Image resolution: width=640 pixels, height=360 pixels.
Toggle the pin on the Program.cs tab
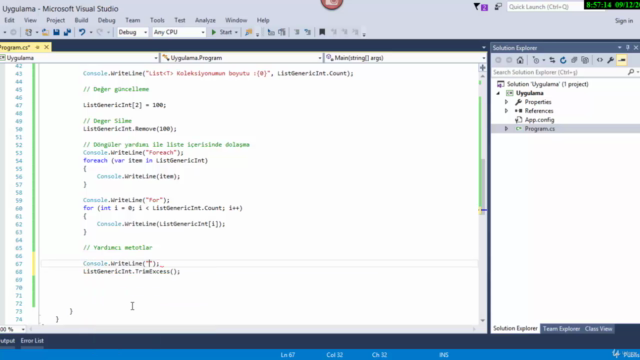pos(38,47)
